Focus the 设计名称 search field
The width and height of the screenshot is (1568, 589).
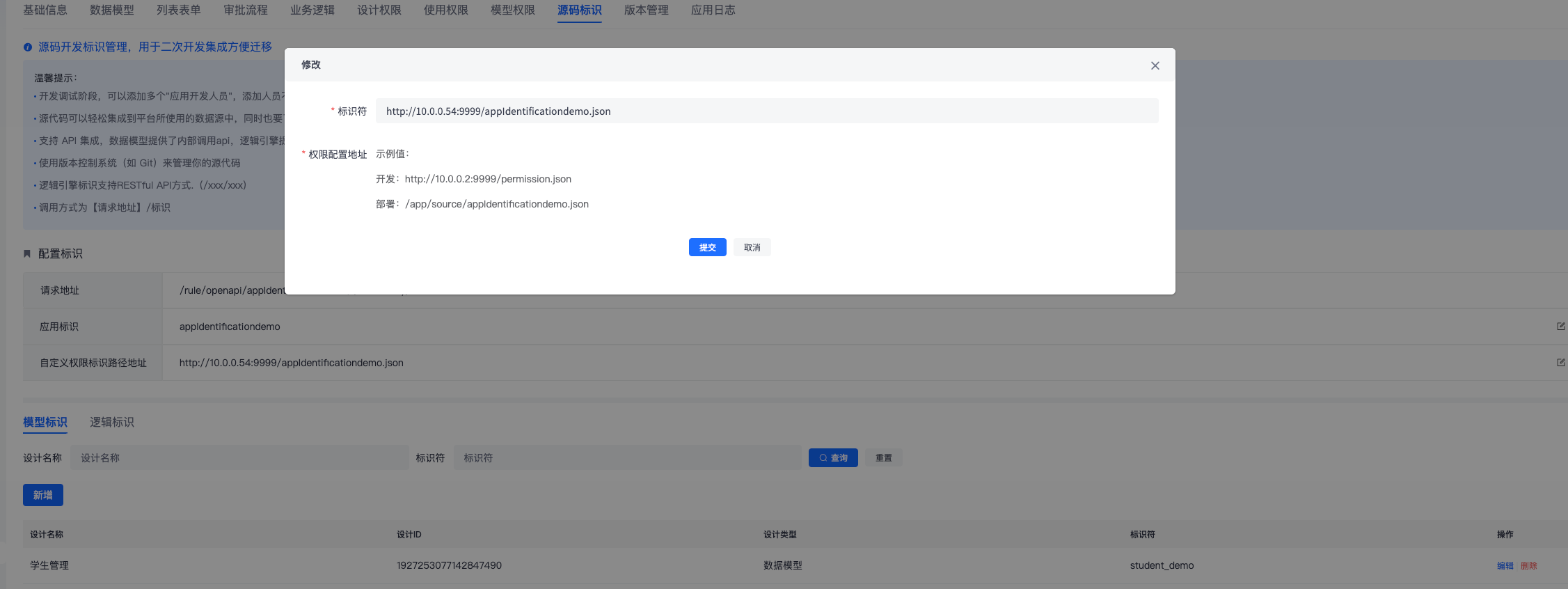coord(239,457)
